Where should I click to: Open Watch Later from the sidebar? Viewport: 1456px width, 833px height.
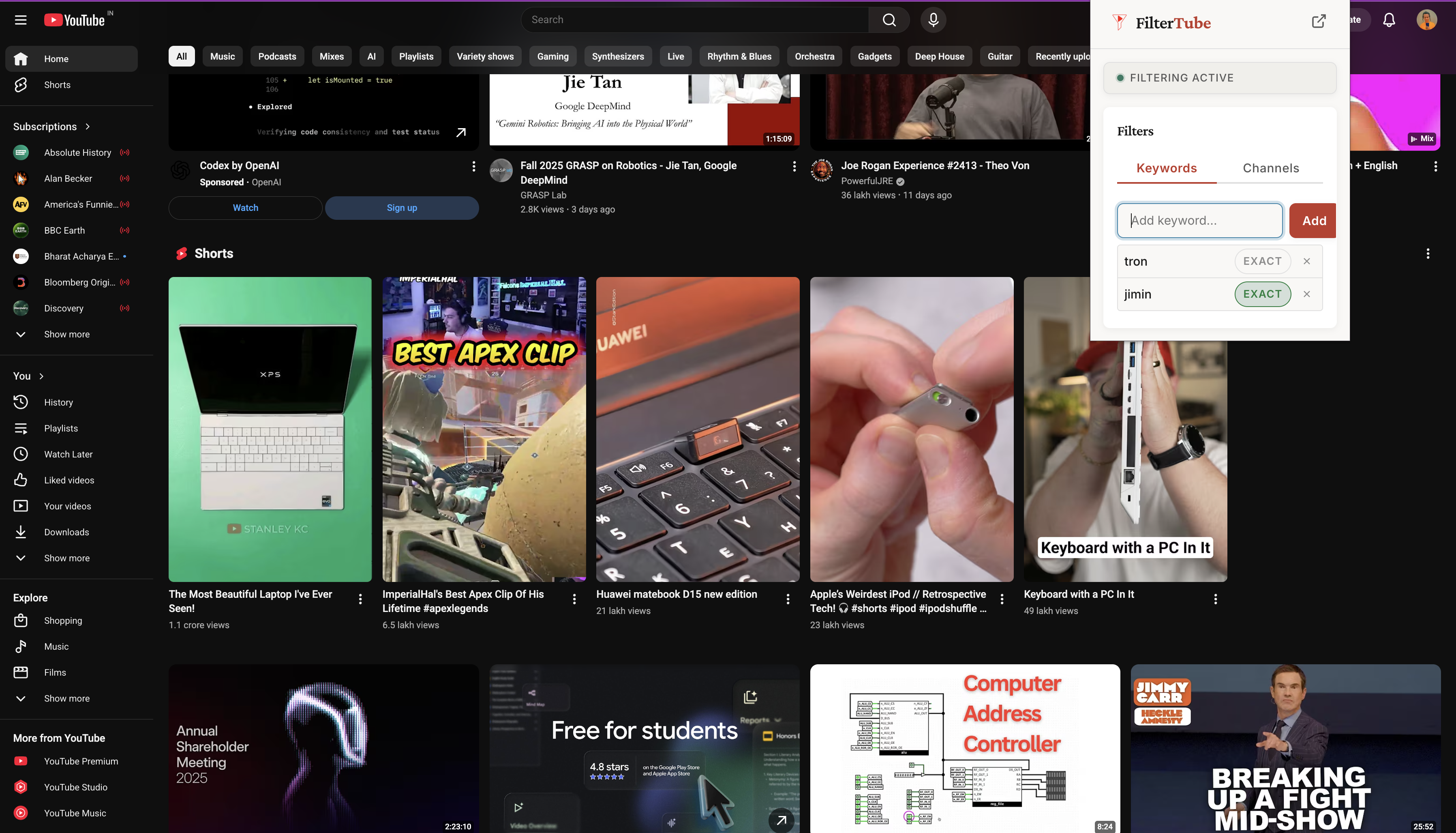point(68,454)
